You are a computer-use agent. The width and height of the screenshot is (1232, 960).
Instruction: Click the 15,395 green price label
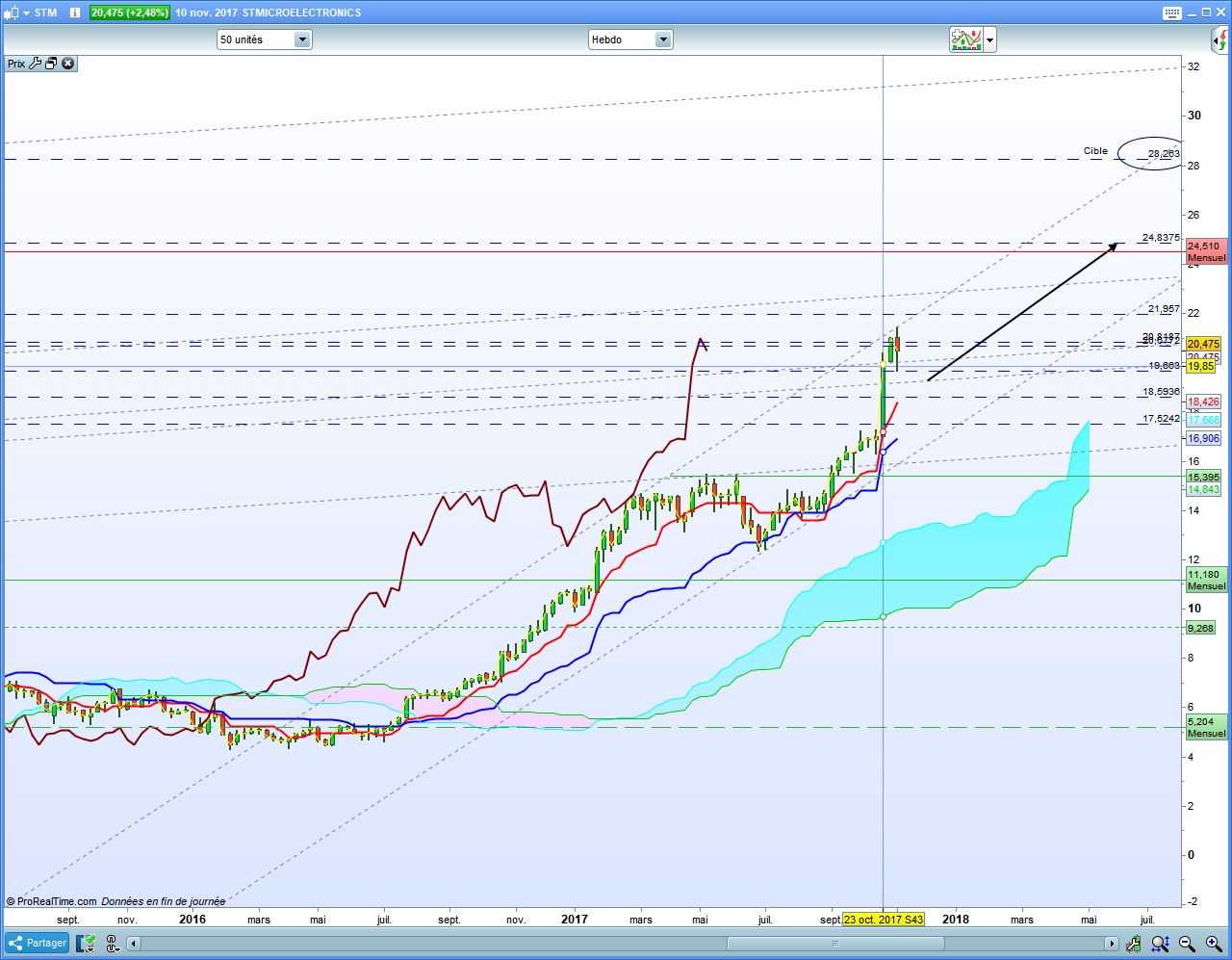point(1203,478)
